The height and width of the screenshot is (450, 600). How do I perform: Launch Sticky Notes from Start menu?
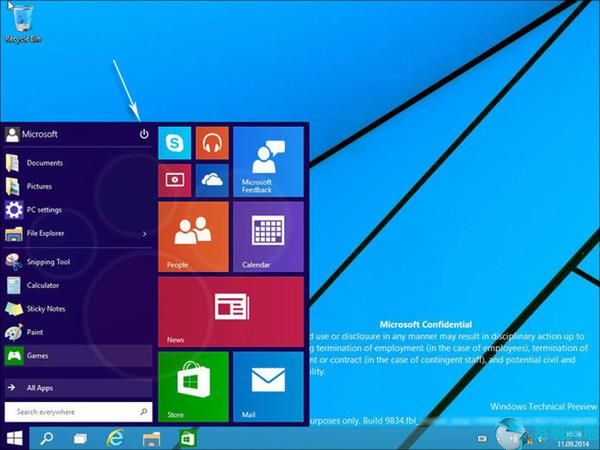pos(78,309)
